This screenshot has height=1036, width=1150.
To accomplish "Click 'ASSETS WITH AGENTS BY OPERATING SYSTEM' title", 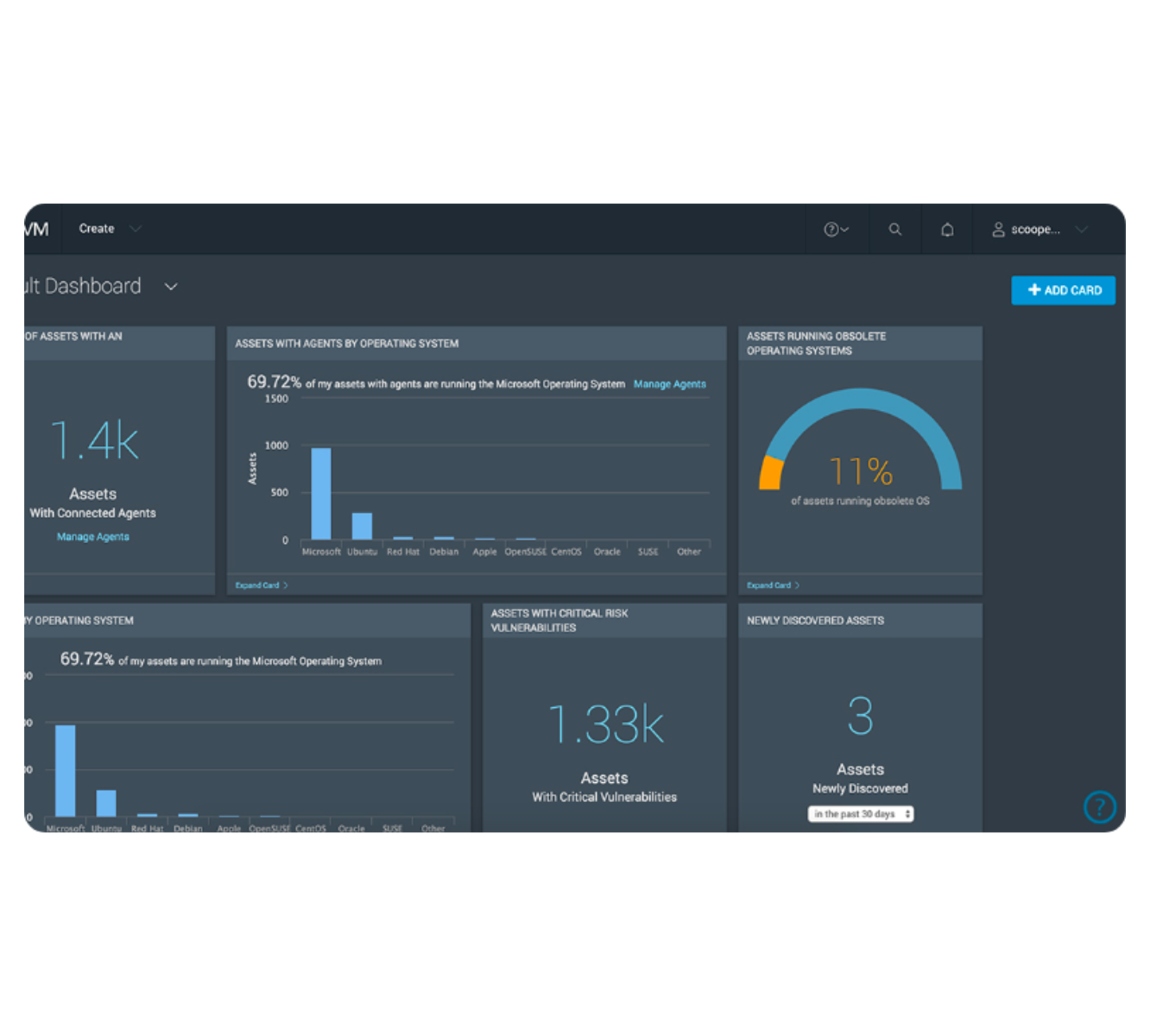I will (347, 344).
